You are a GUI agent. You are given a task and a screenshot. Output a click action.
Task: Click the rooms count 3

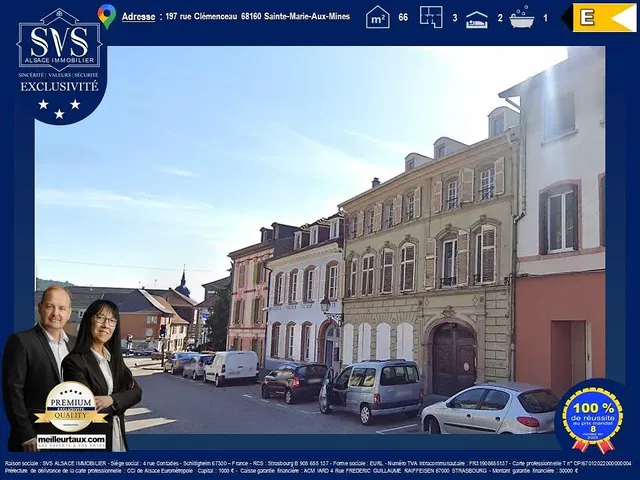454,18
